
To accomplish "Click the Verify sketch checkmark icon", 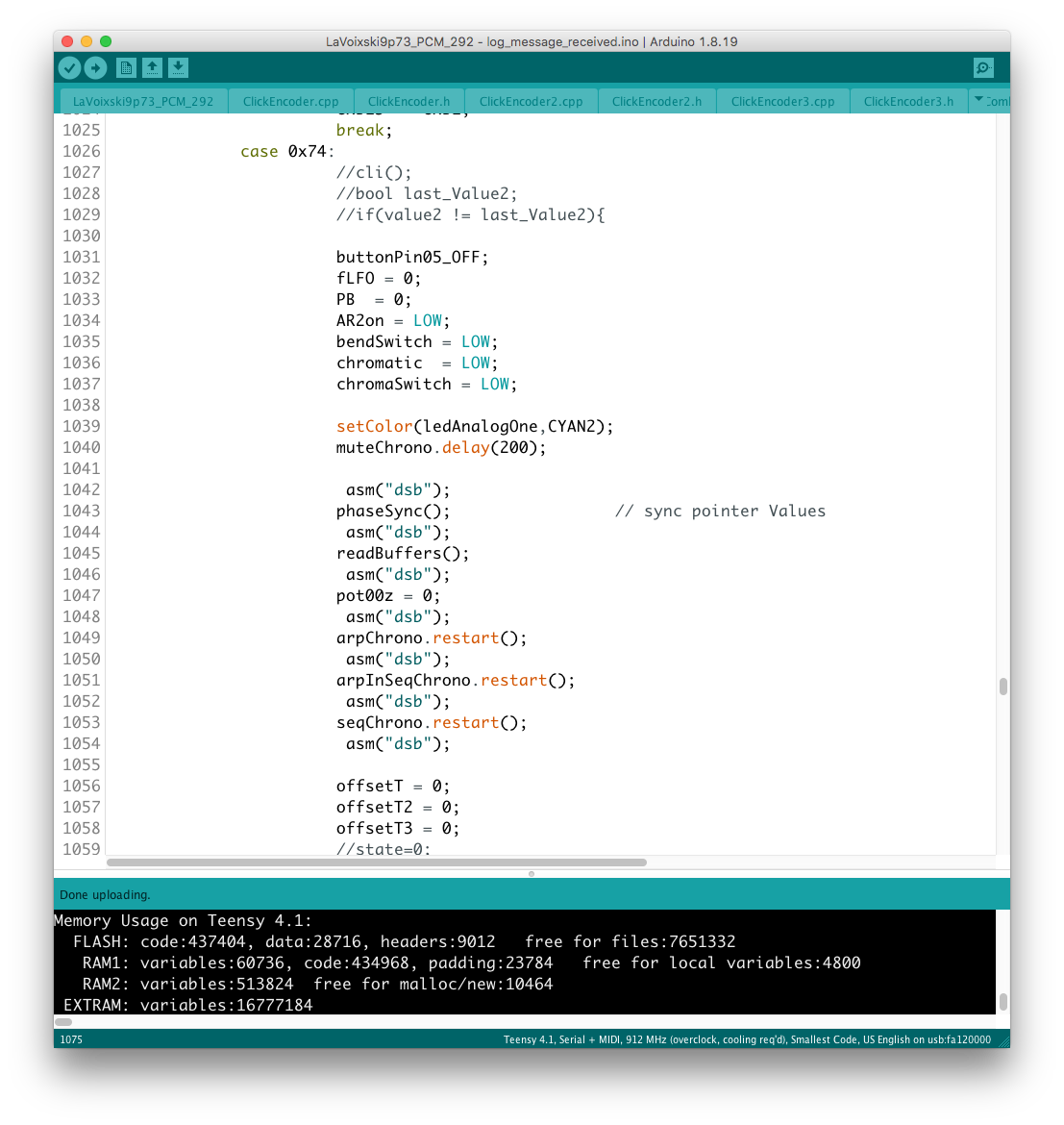I will 69,67.
